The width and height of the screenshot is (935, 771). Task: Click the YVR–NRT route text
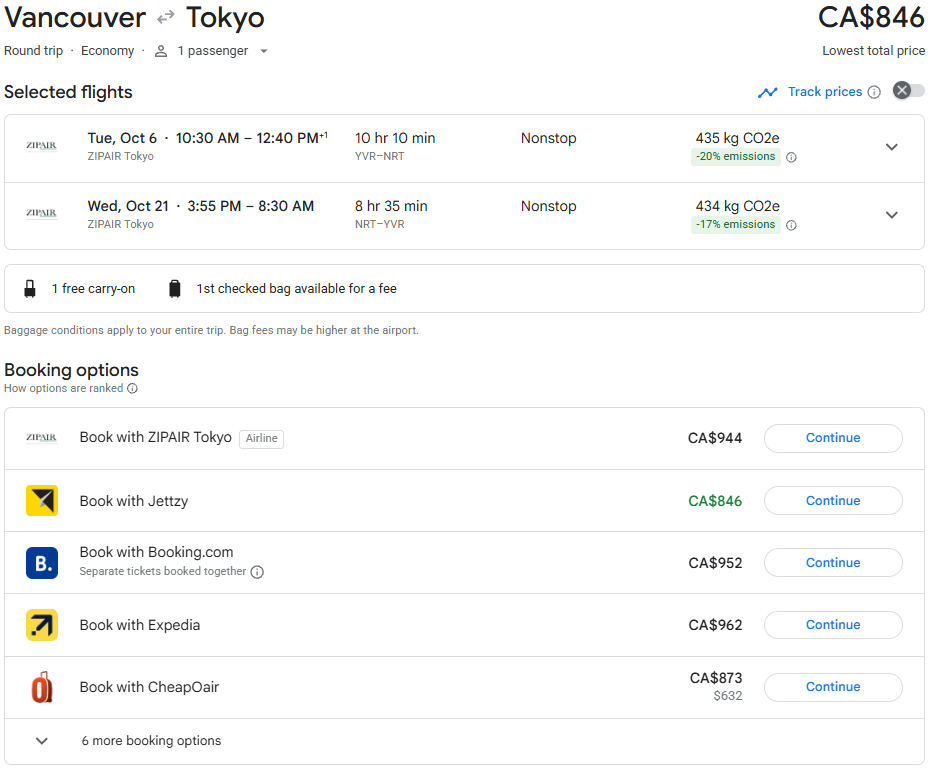pyautogui.click(x=379, y=157)
